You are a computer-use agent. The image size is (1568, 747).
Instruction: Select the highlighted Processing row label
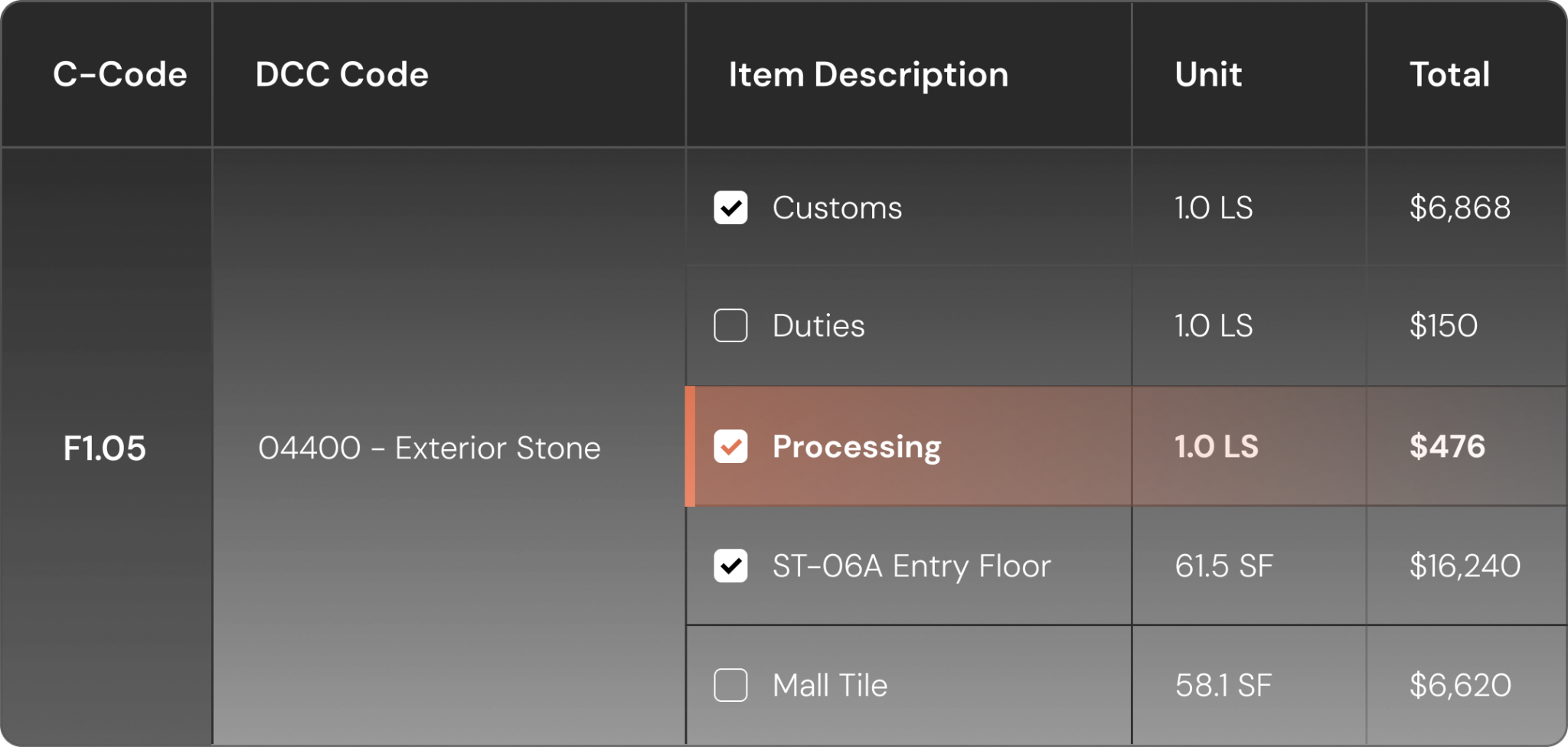click(857, 446)
